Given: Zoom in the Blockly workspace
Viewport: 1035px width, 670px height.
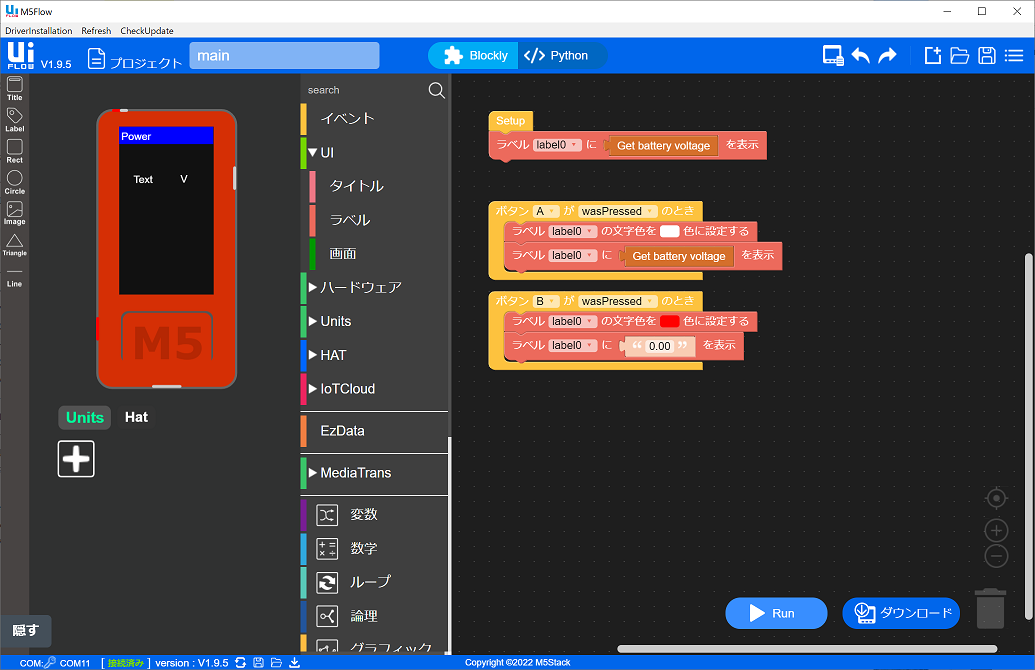Looking at the screenshot, I should (x=996, y=530).
